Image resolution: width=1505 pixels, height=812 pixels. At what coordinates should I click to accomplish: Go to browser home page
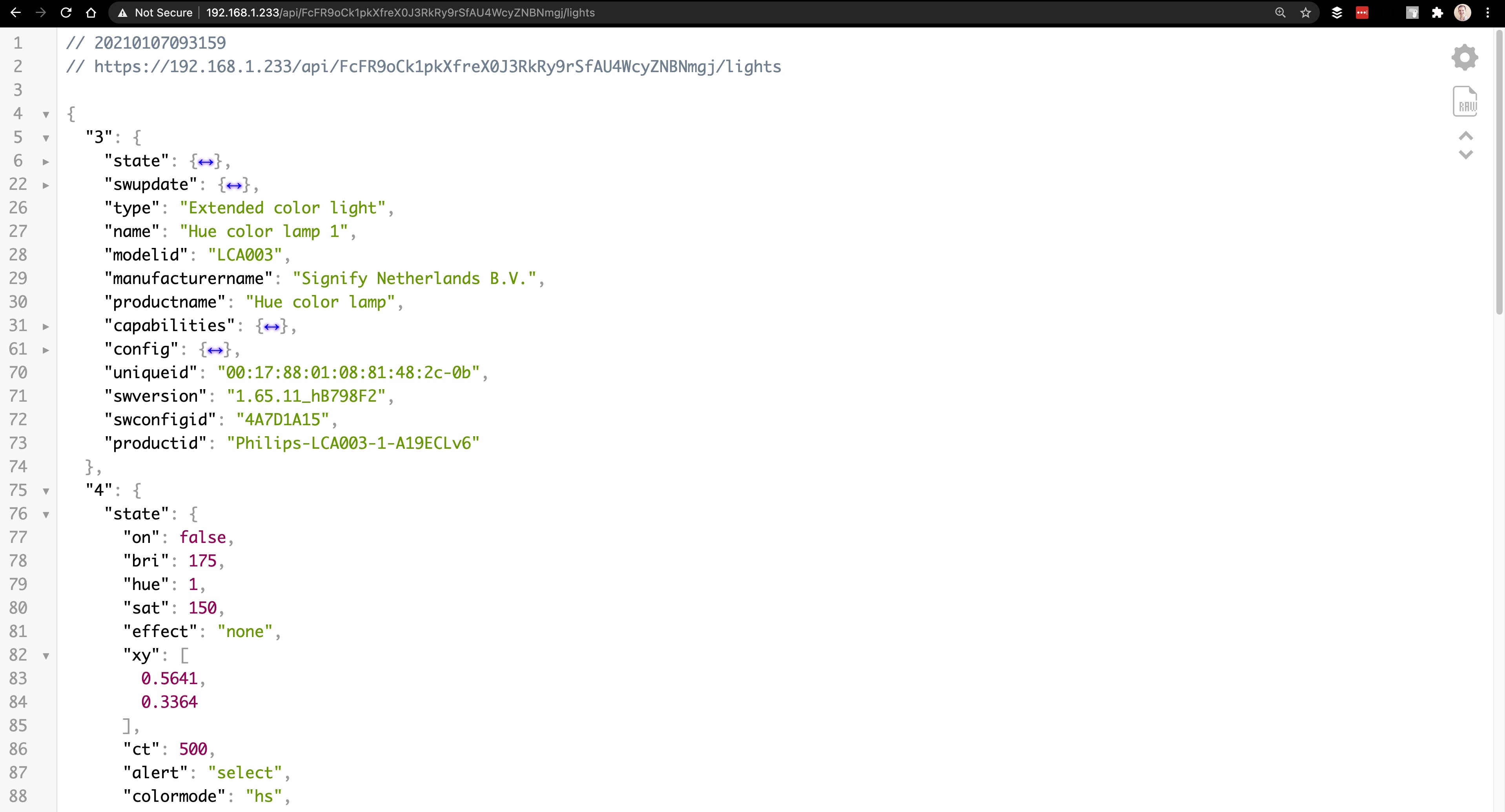point(91,12)
